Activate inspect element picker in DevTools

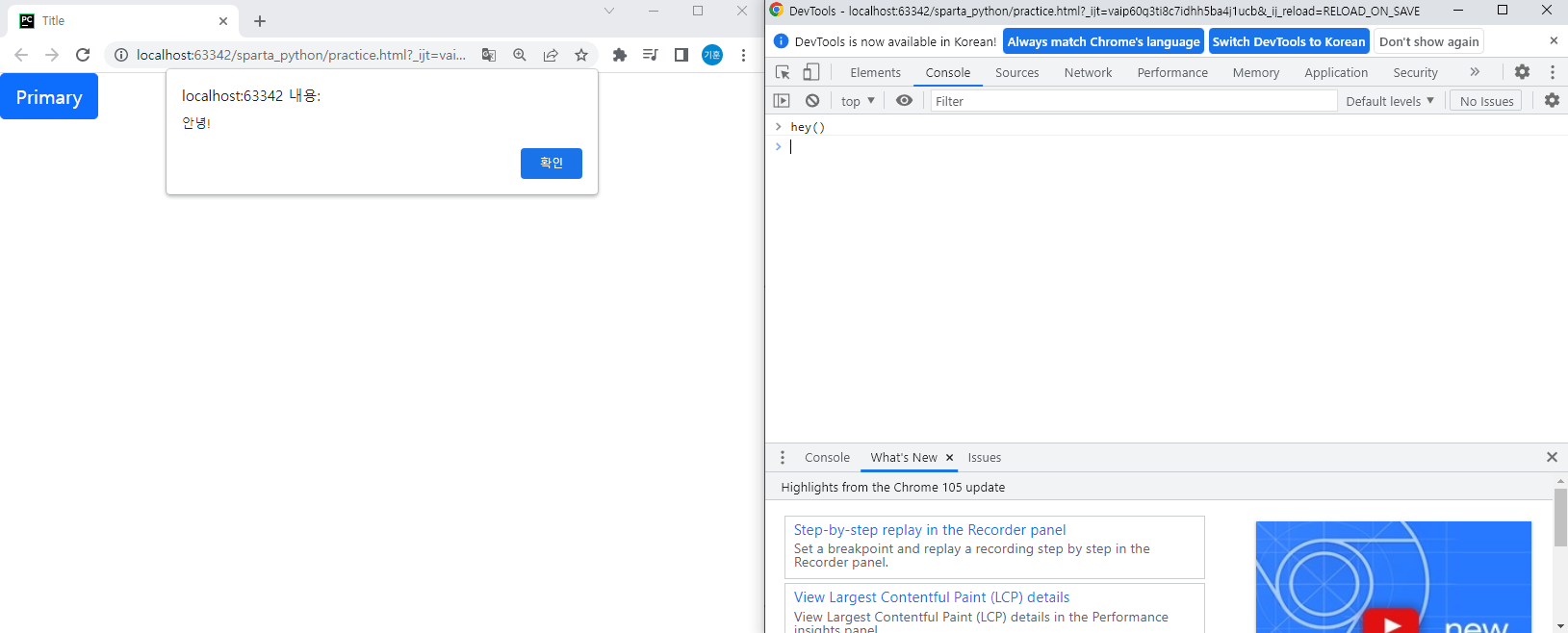783,72
